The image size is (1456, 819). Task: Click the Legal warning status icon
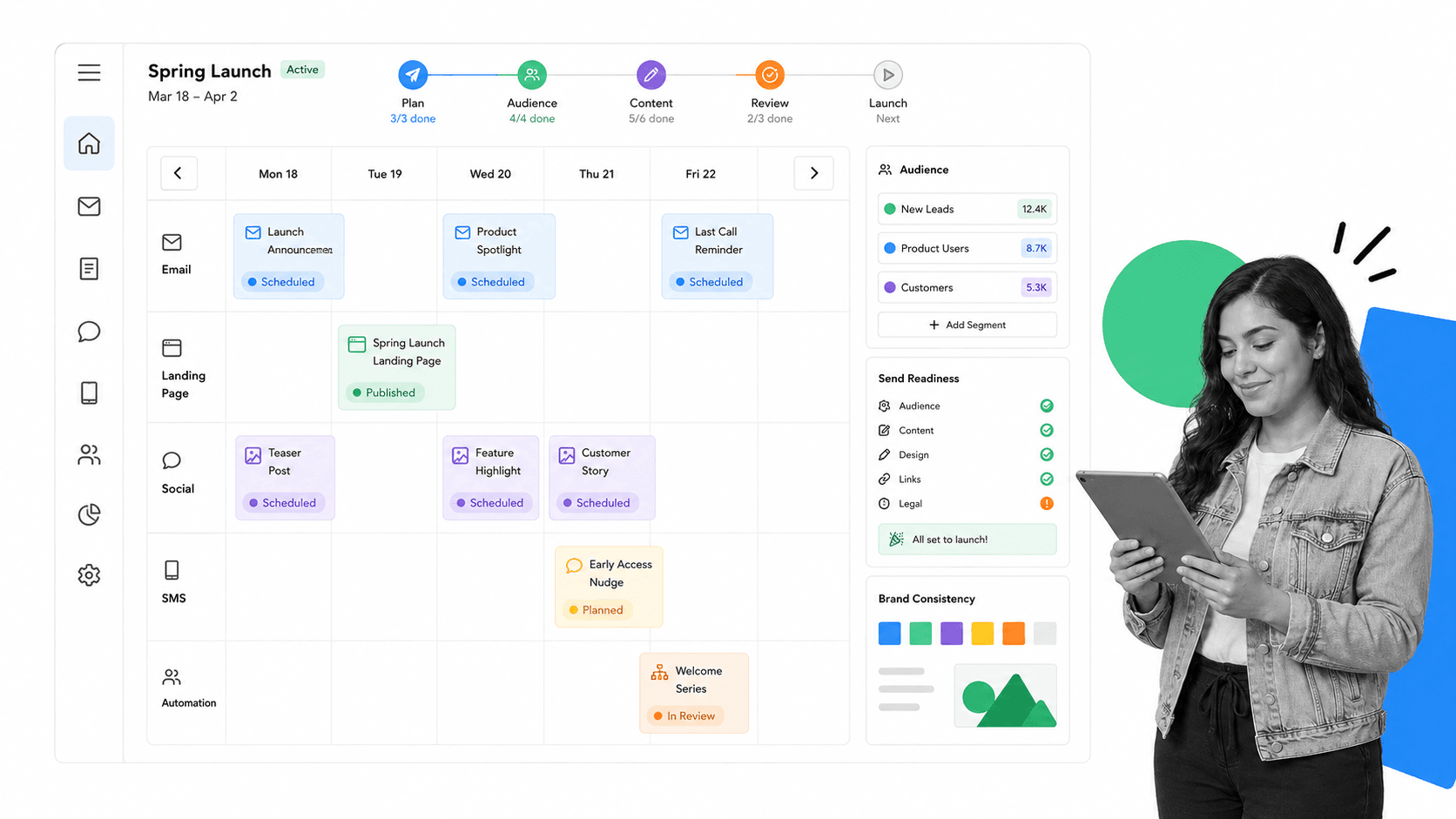[x=1047, y=503]
